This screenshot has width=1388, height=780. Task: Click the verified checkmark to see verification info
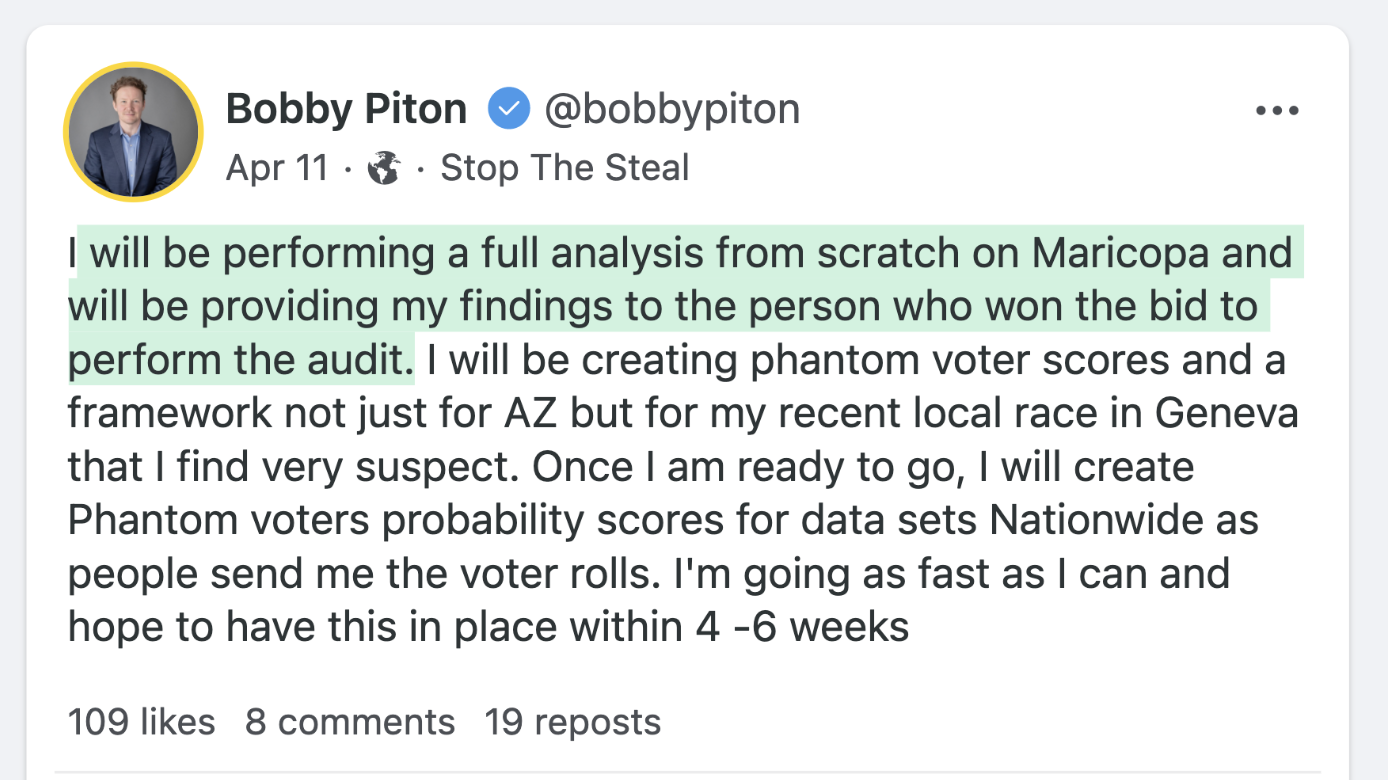pyautogui.click(x=509, y=108)
